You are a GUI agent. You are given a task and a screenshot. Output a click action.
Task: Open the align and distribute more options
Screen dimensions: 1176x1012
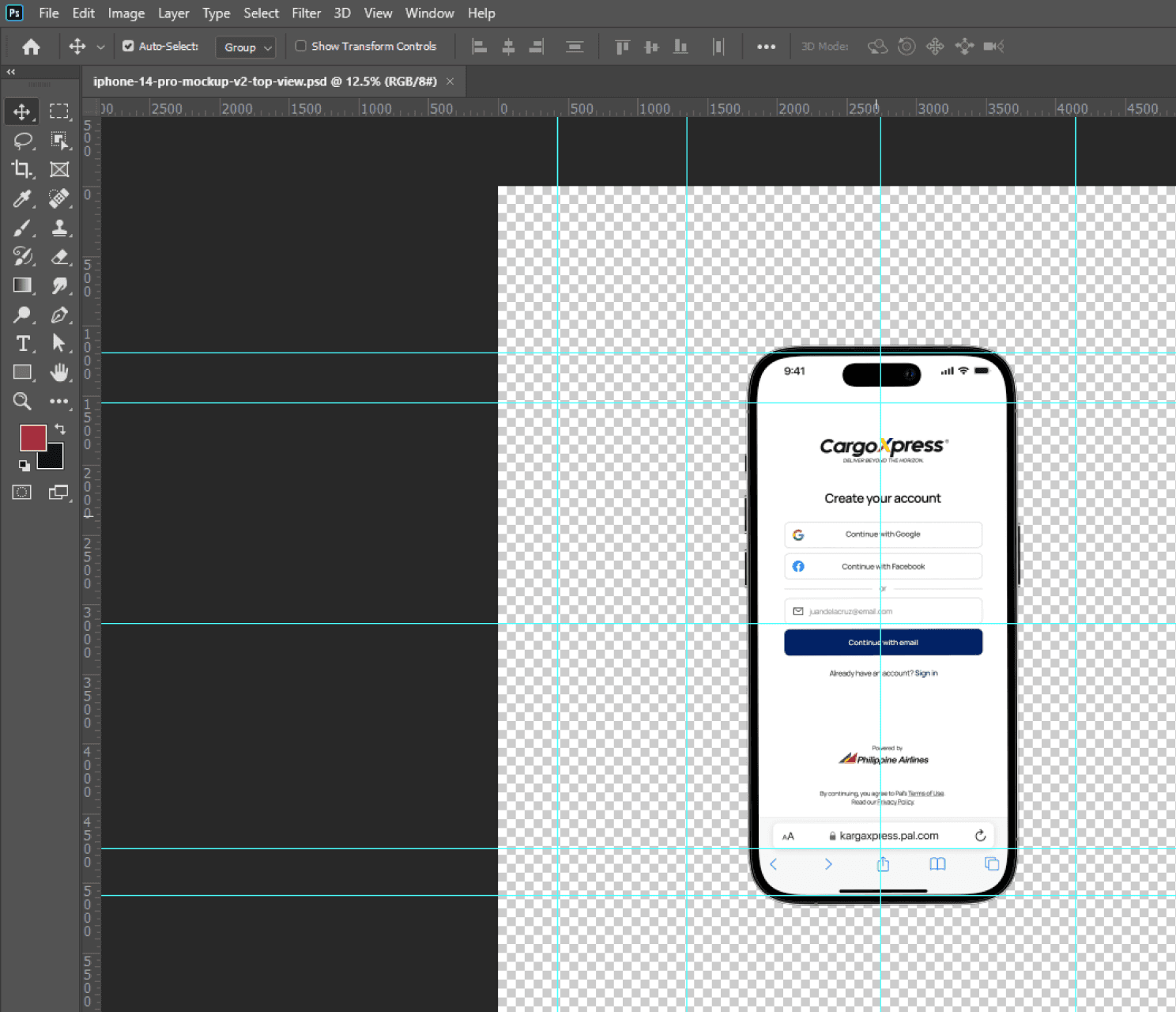[765, 47]
